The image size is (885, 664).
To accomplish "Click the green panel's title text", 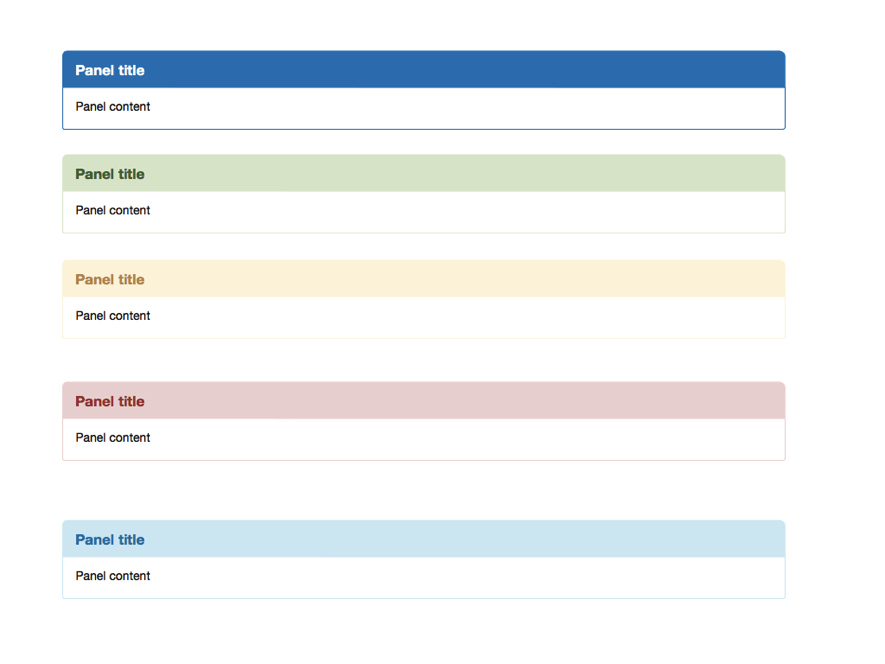I will 110,174.
